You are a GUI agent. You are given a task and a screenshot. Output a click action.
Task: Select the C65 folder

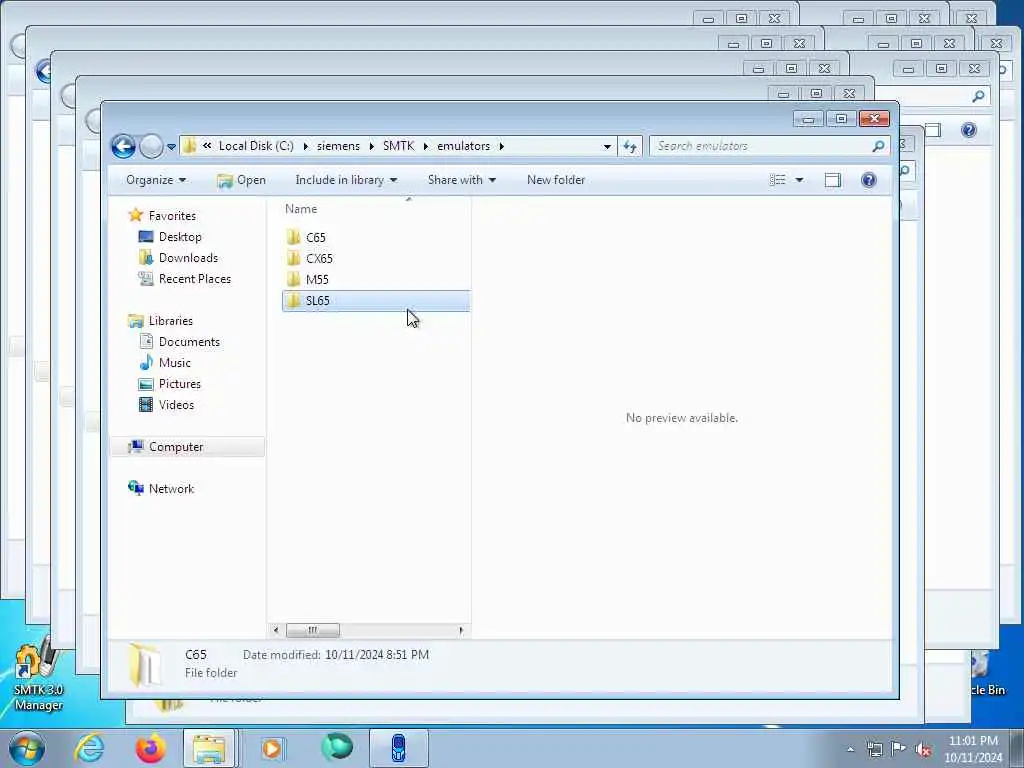tap(376, 237)
